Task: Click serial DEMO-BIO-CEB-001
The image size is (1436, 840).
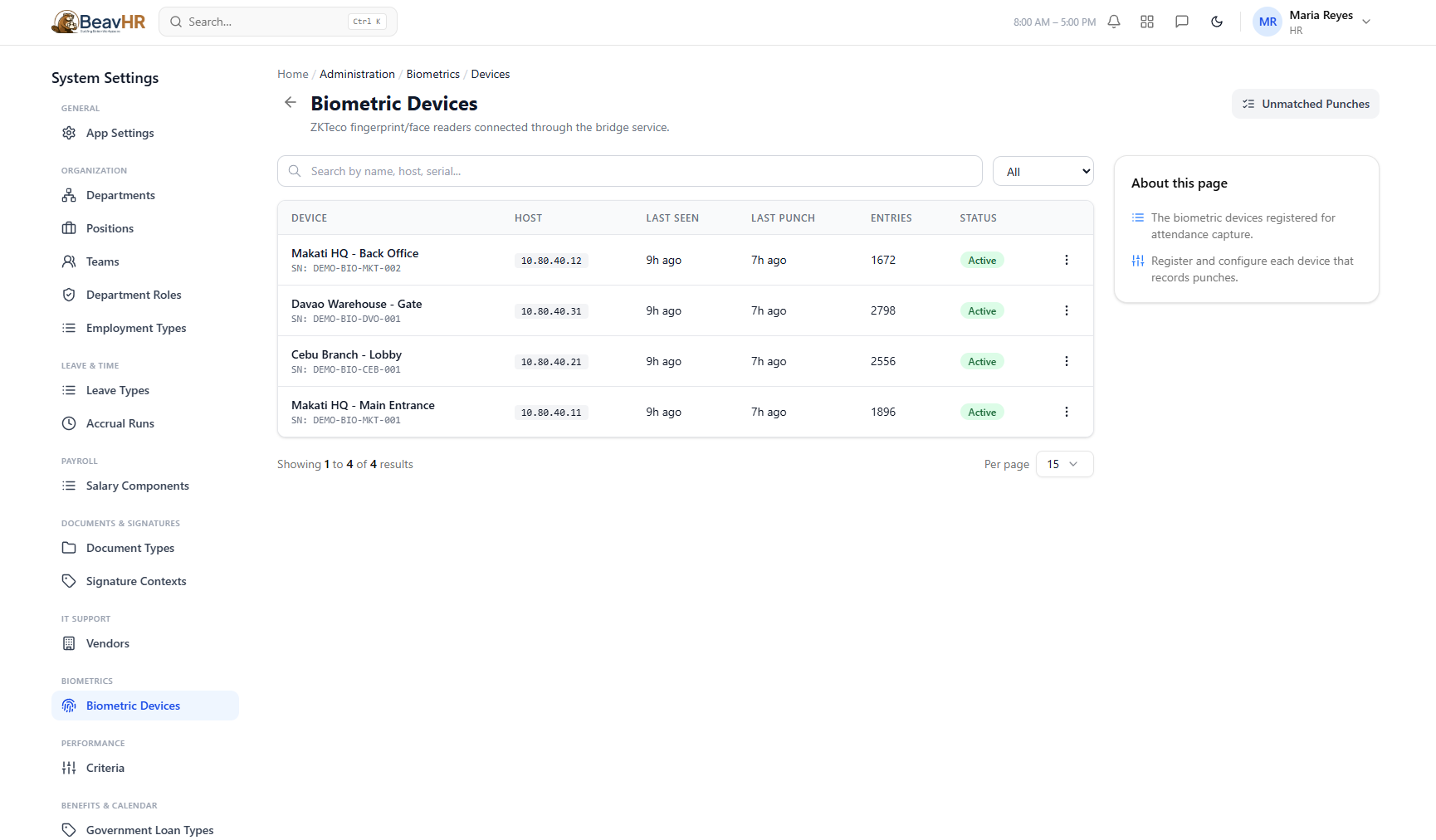Action: coord(357,369)
